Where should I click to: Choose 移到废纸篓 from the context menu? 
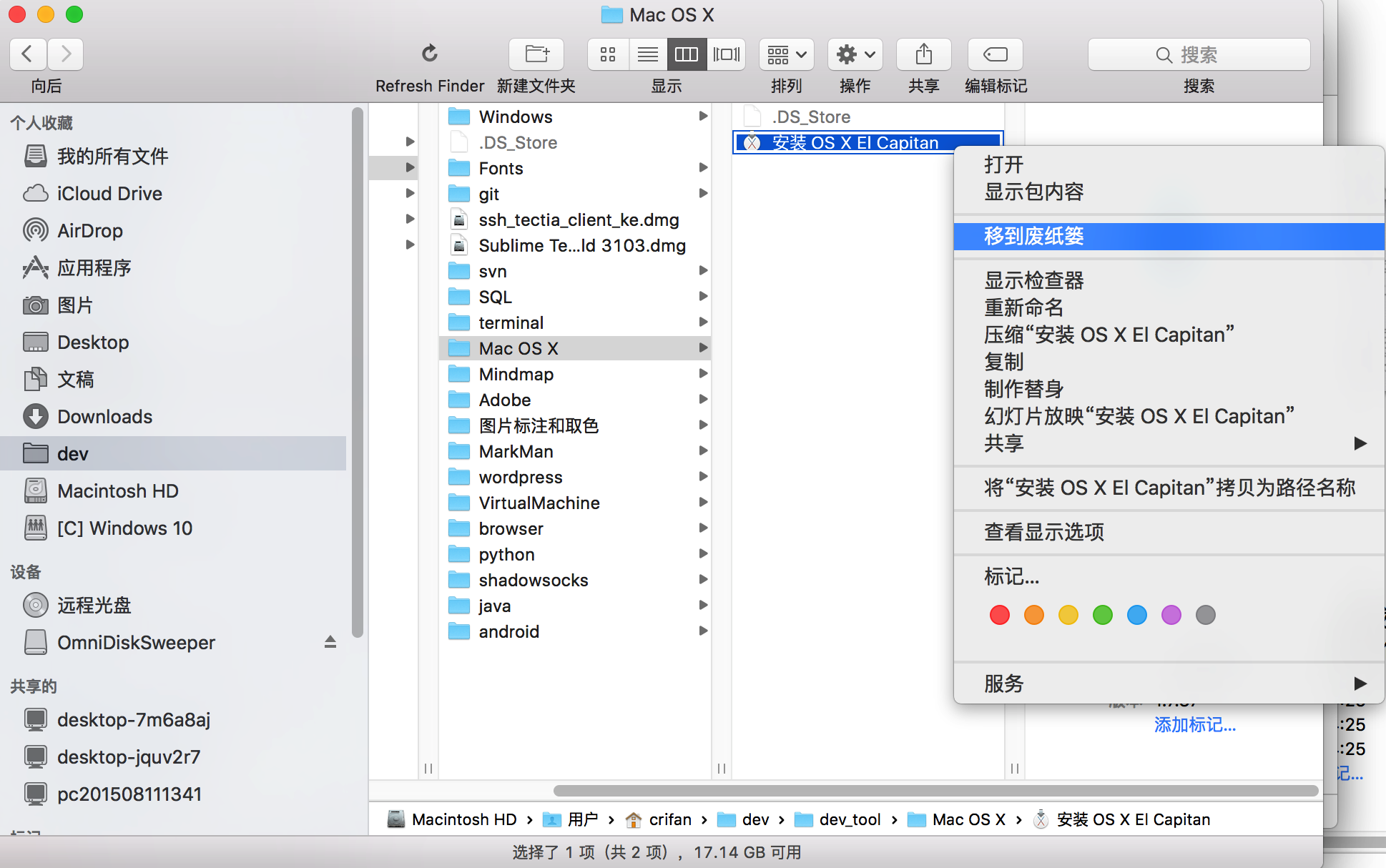pyautogui.click(x=1034, y=236)
